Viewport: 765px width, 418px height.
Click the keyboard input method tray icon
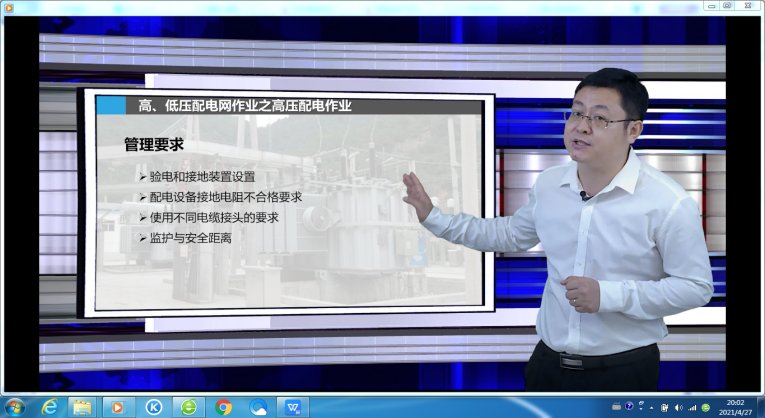click(617, 406)
